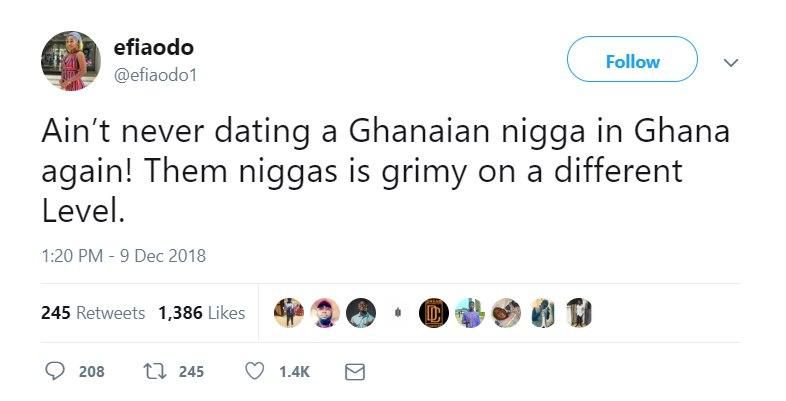Open the last liker avatar in row
The width and height of the screenshot is (786, 401).
coord(579,313)
